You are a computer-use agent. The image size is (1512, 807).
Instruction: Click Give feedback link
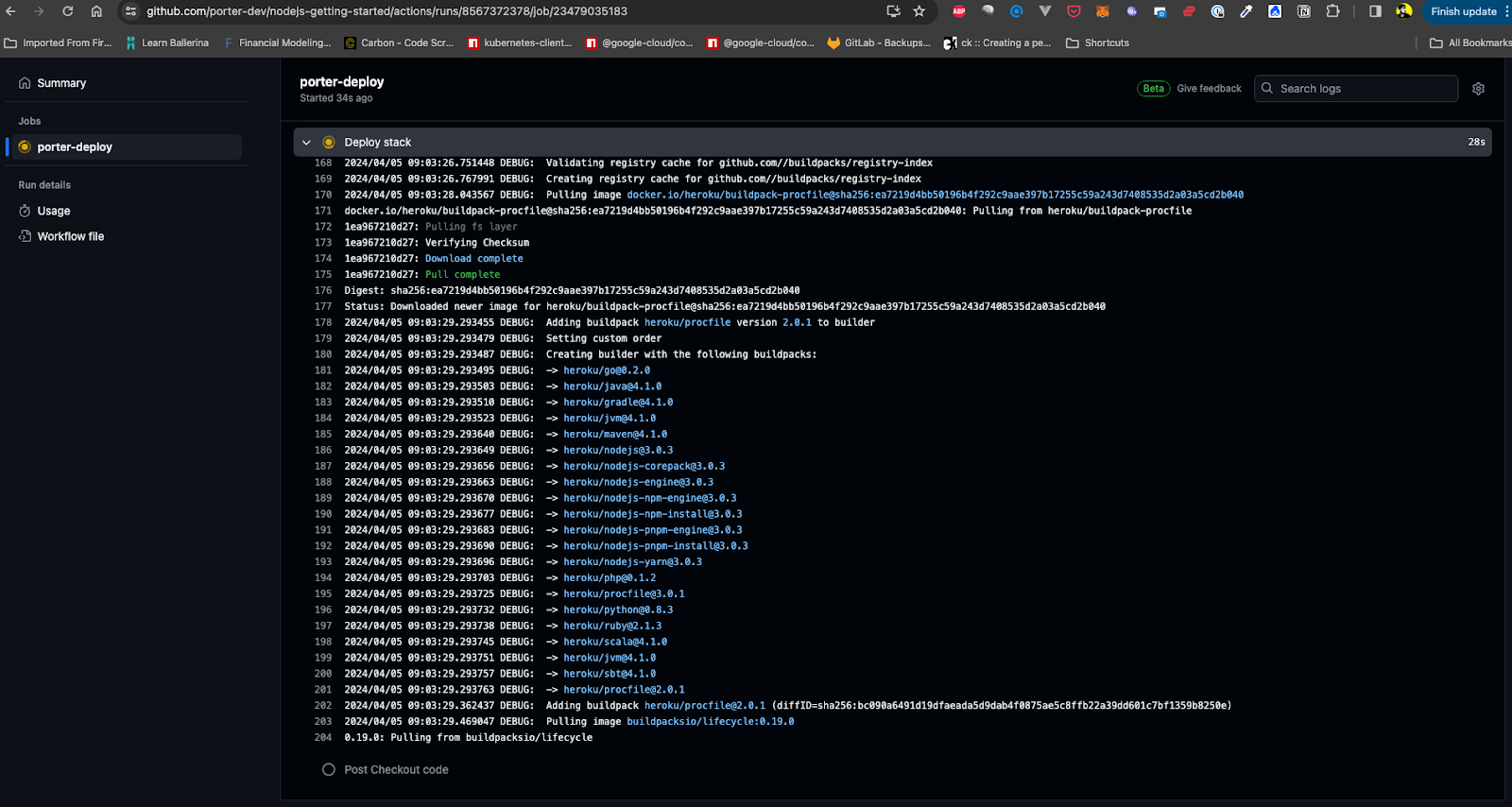1209,89
